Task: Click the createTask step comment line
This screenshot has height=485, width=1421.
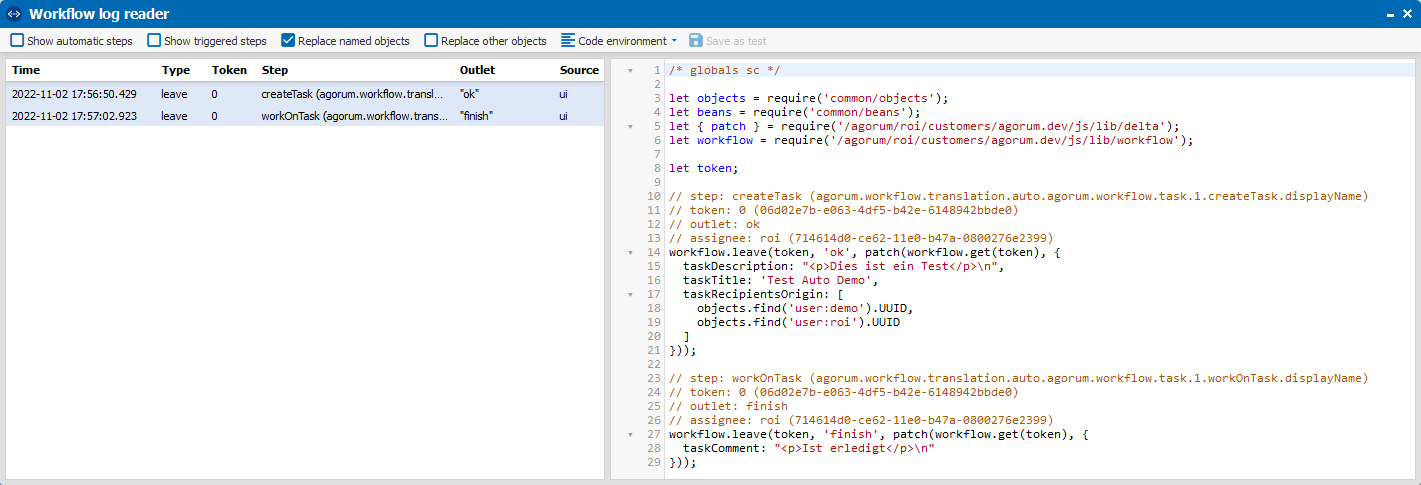Action: tap(1018, 197)
